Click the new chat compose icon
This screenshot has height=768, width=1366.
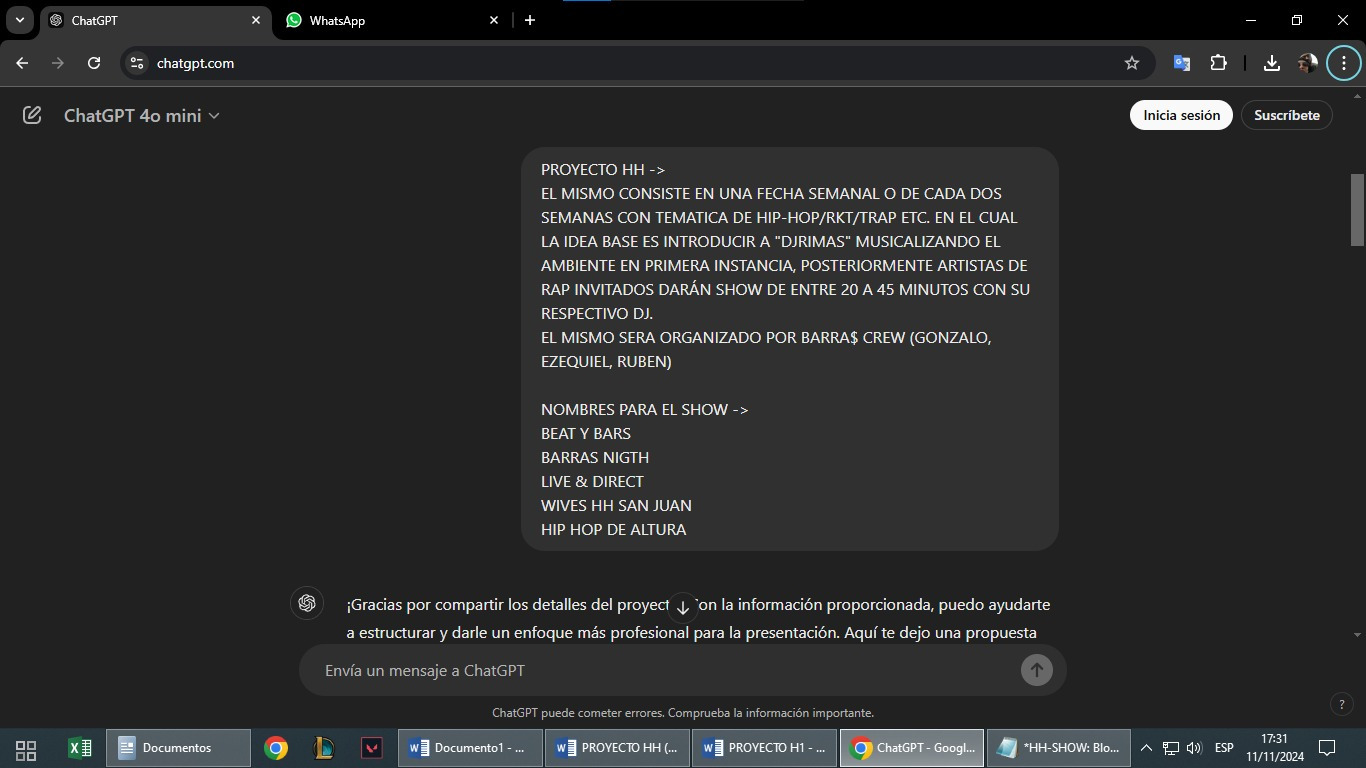coord(32,116)
